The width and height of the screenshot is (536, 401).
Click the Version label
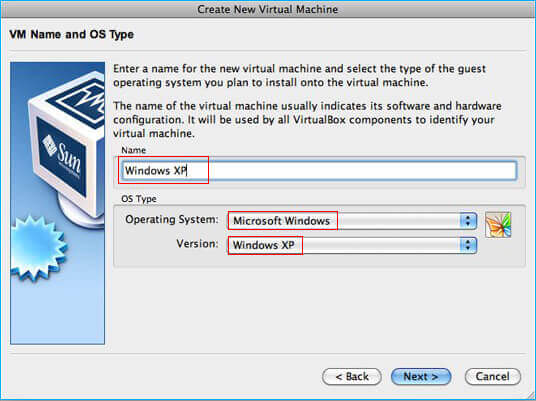pos(197,244)
